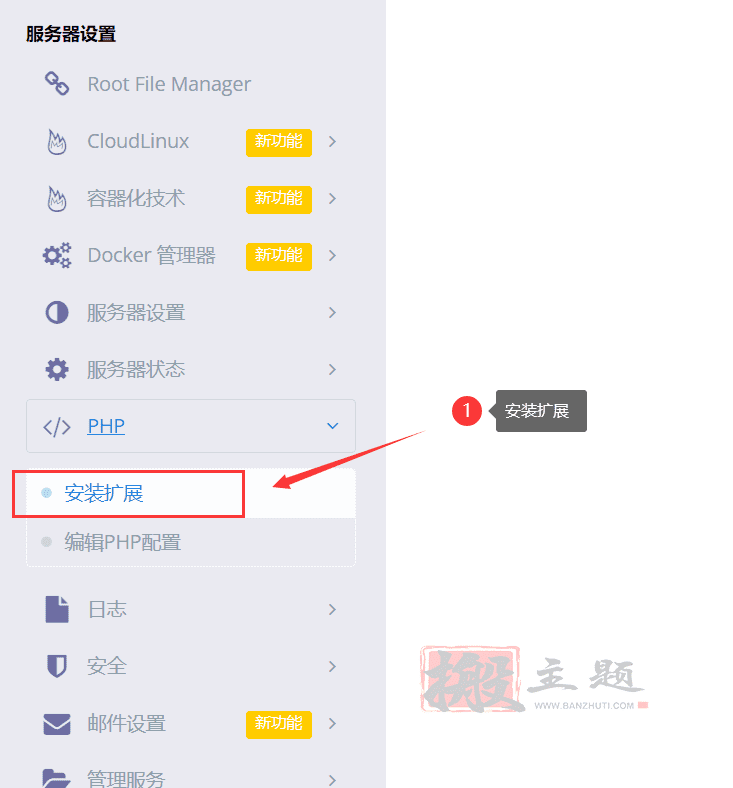
Task: Click the 新功能 badge beside 容器化技术
Action: coord(279,199)
